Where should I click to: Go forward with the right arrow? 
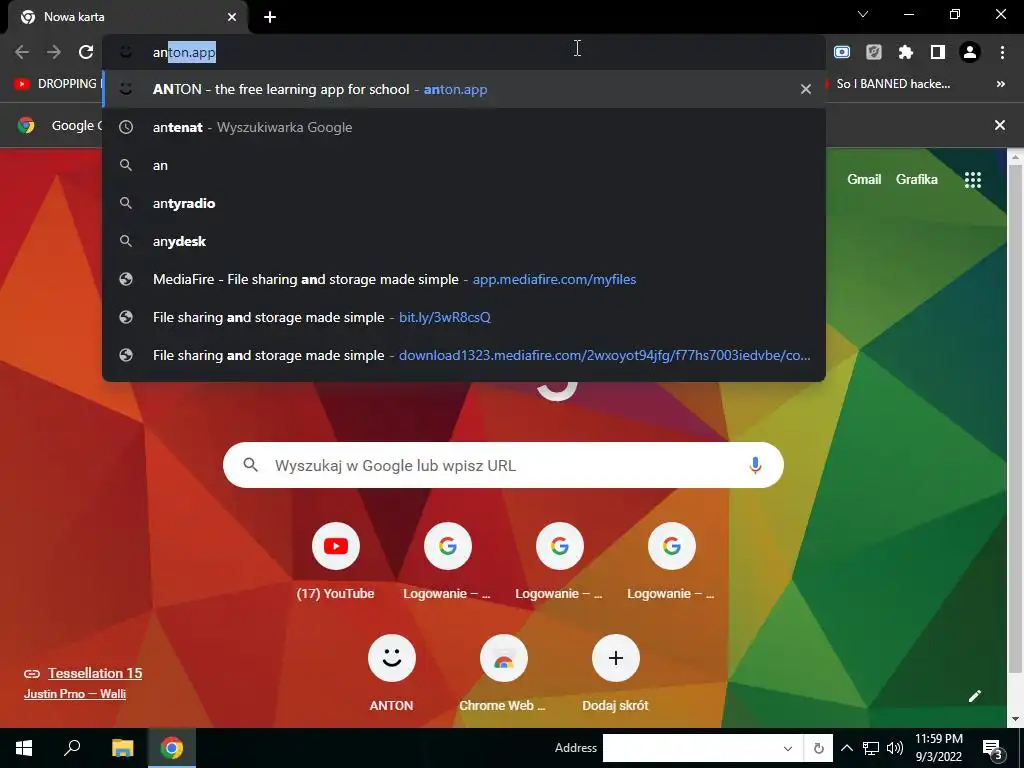(54, 52)
